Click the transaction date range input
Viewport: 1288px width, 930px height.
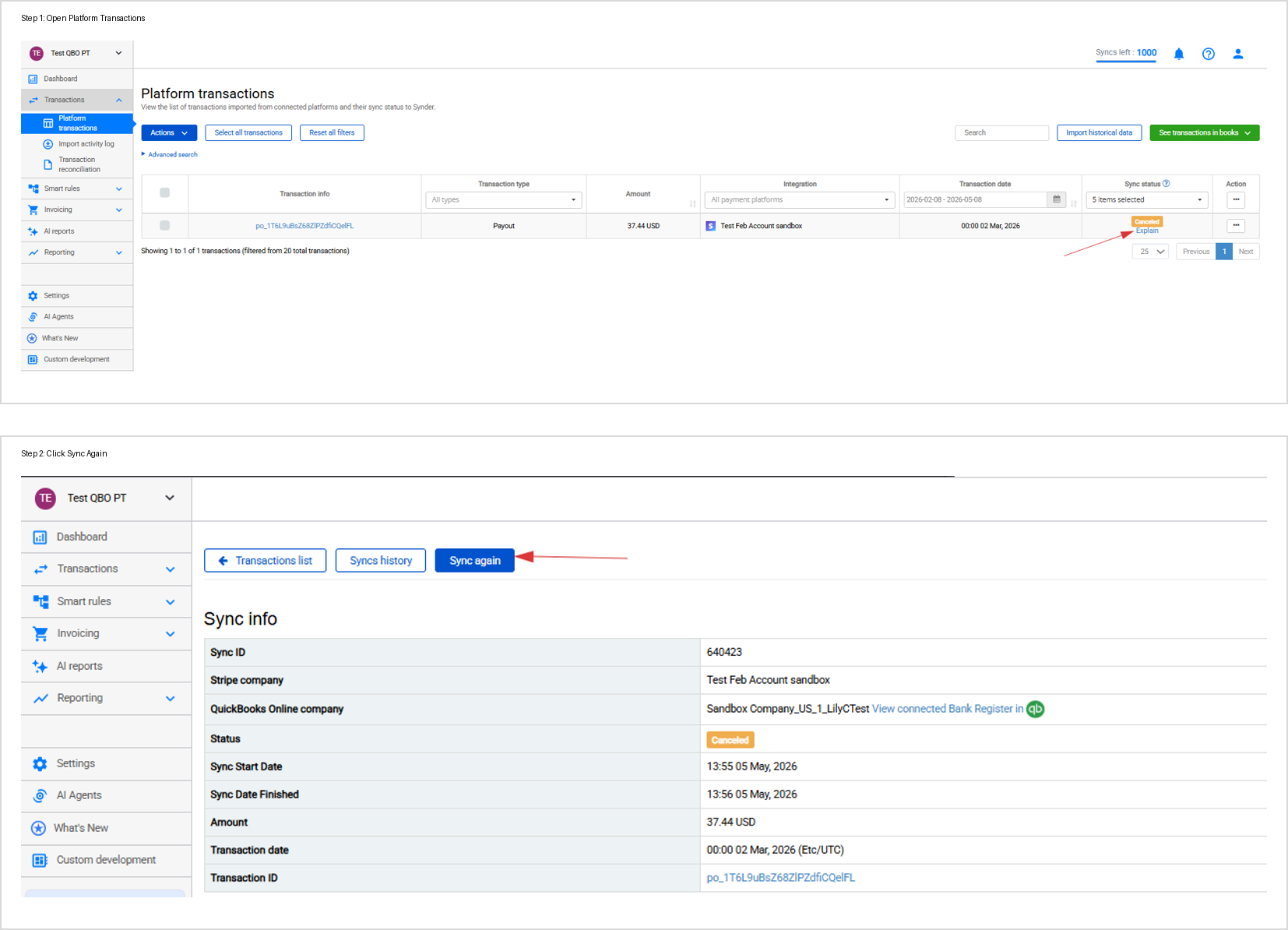[x=975, y=200]
